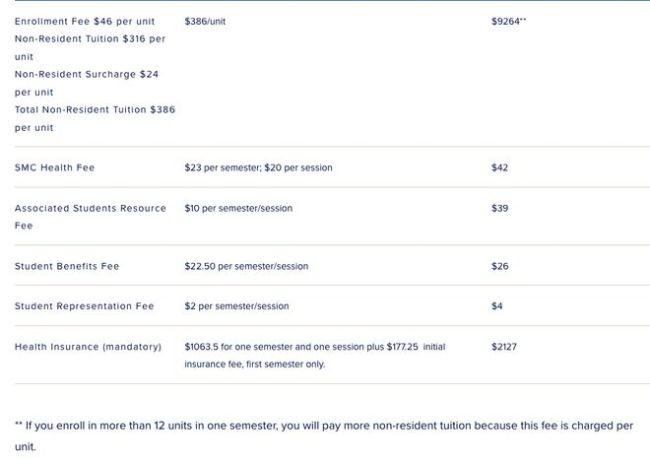This screenshot has width=650, height=462.
Task: Select the $2127 health insurance total
Action: (505, 347)
